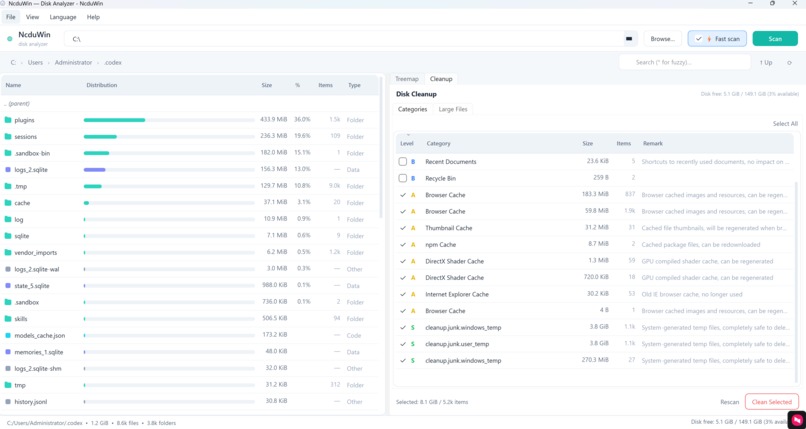Click the .tmp folder icon
The image size is (806, 429).
8,186
